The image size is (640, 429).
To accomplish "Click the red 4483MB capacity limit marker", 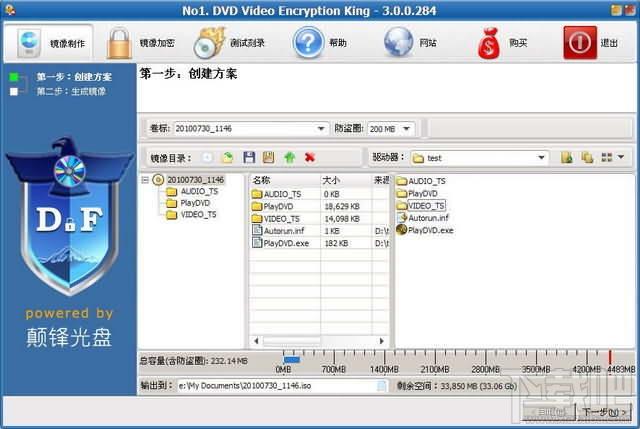I will [x=610, y=357].
